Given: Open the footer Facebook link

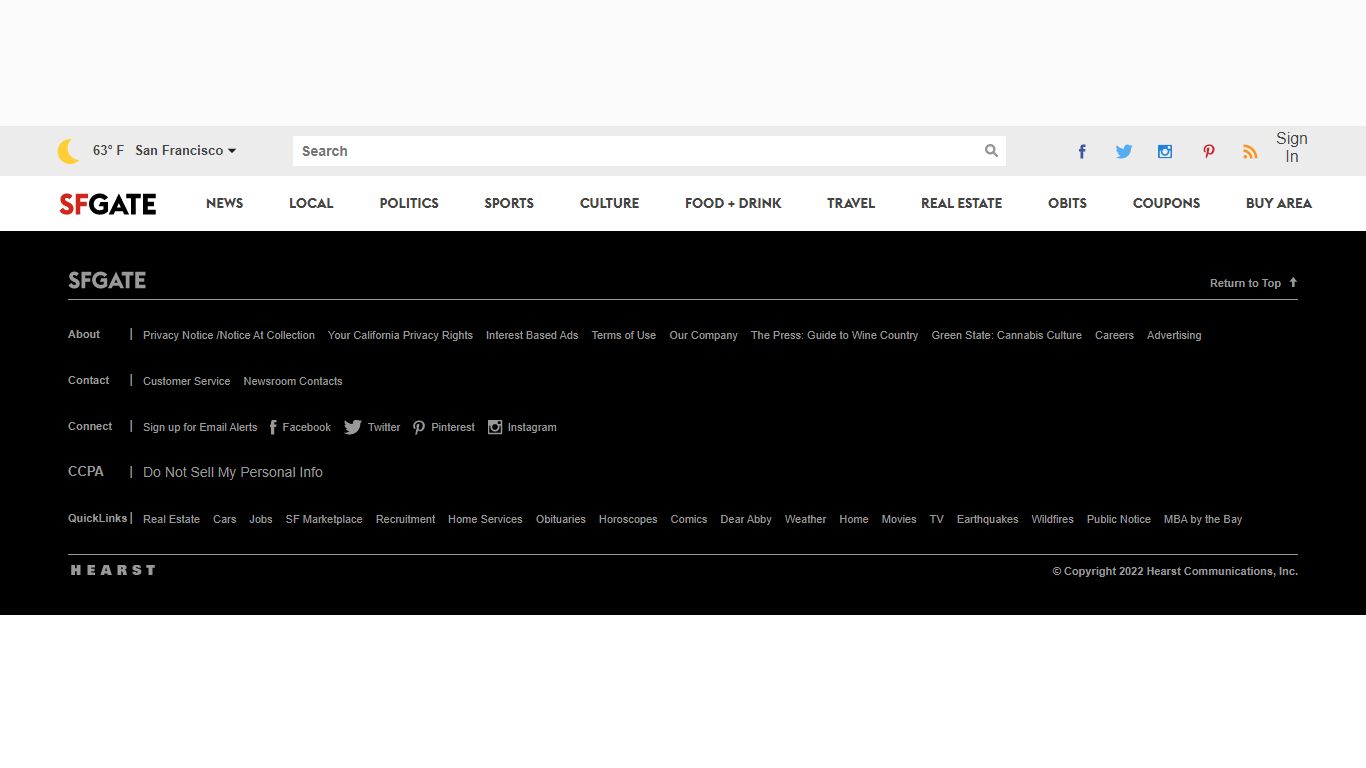Looking at the screenshot, I should point(300,427).
